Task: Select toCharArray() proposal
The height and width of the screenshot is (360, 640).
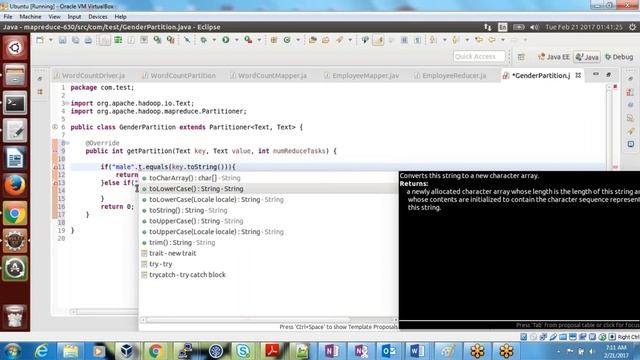Action: (x=268, y=178)
